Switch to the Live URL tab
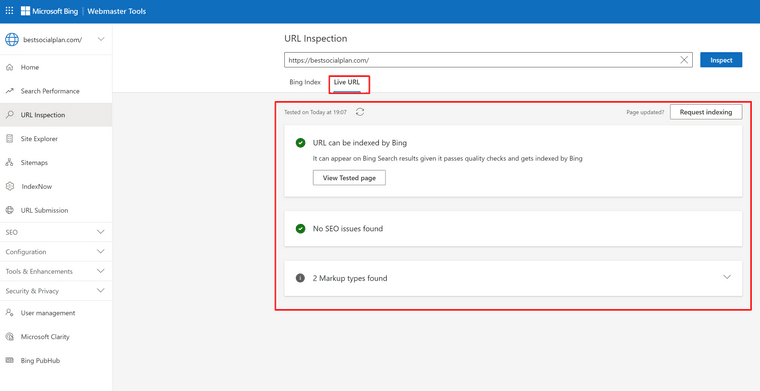This screenshot has width=760, height=391. 347,82
